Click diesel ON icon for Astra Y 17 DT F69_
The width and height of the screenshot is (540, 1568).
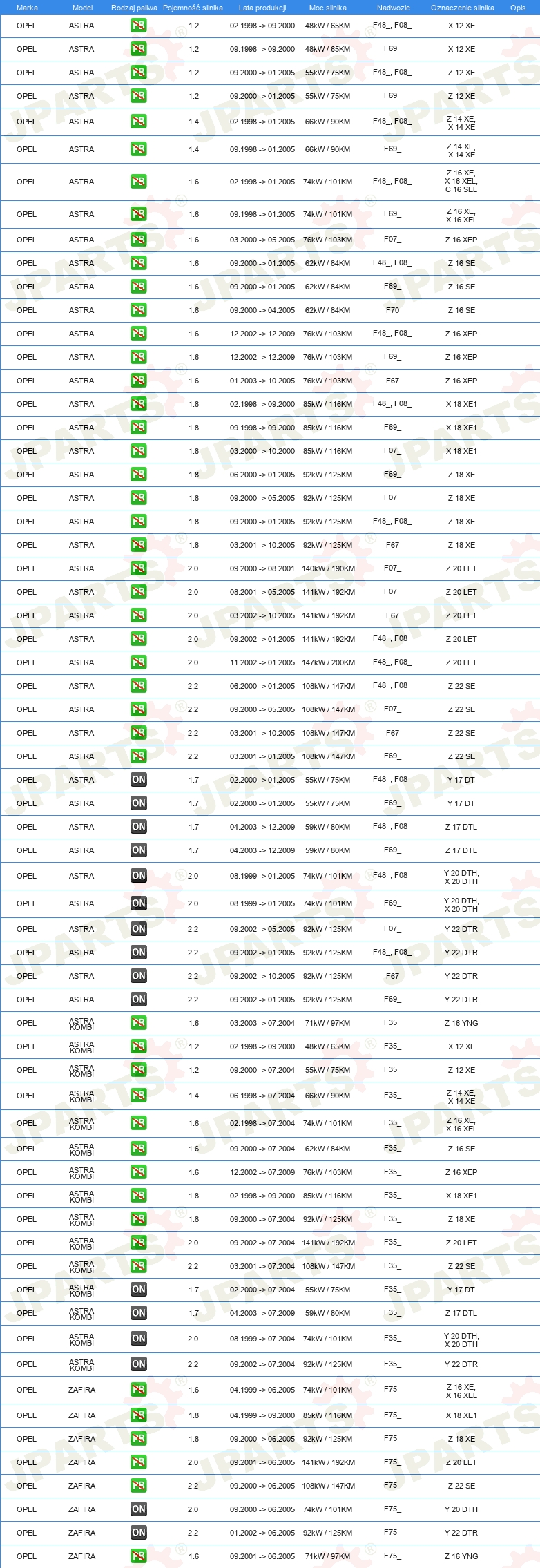click(x=139, y=803)
